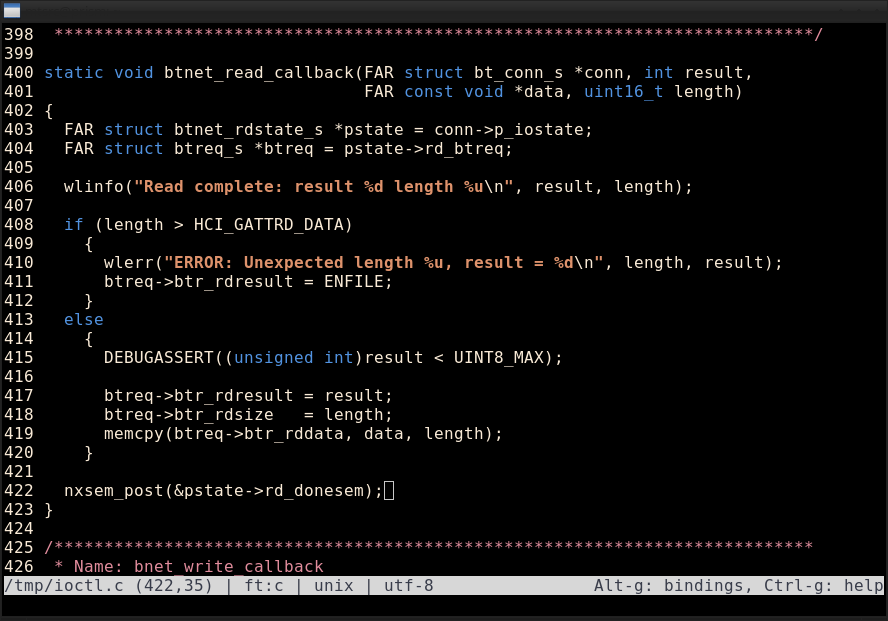The image size is (888, 621).
Task: Click the unix file format indicator
Action: [x=333, y=586]
